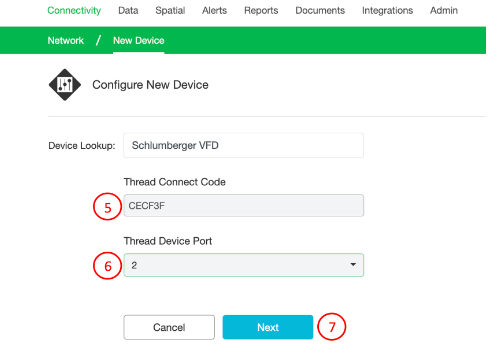Click the Next button
The width and height of the screenshot is (498, 362).
click(268, 327)
